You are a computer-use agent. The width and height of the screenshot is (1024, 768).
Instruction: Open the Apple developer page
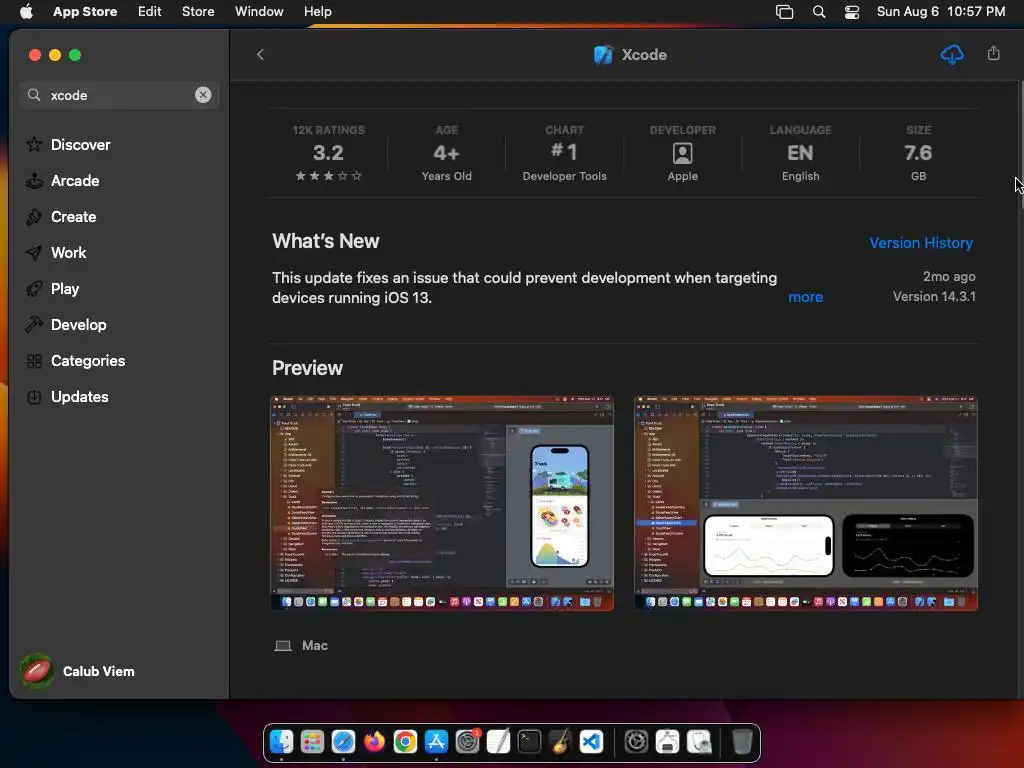[x=682, y=153]
